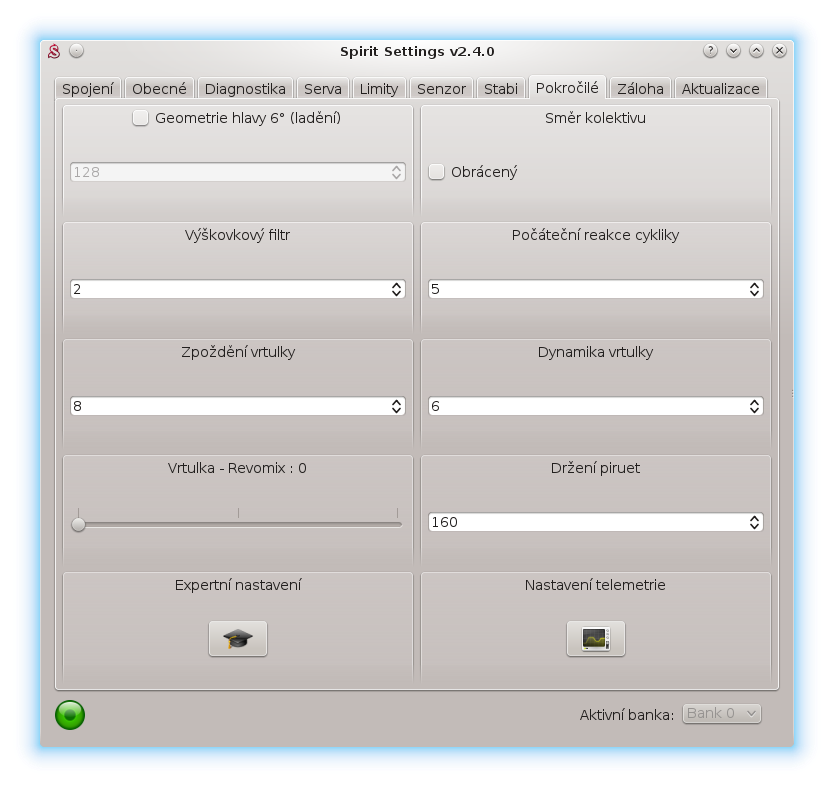The image size is (834, 787).
Task: Change Počáteční reakce cykliky spinner value
Action: (754, 289)
